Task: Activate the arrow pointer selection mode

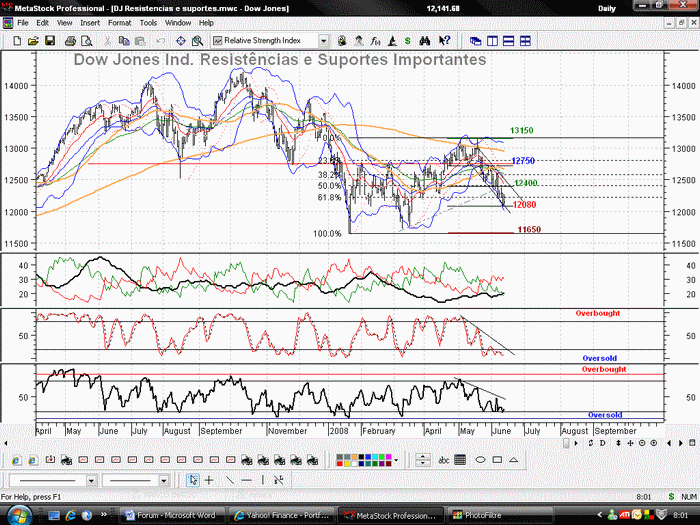Action: click(x=193, y=480)
